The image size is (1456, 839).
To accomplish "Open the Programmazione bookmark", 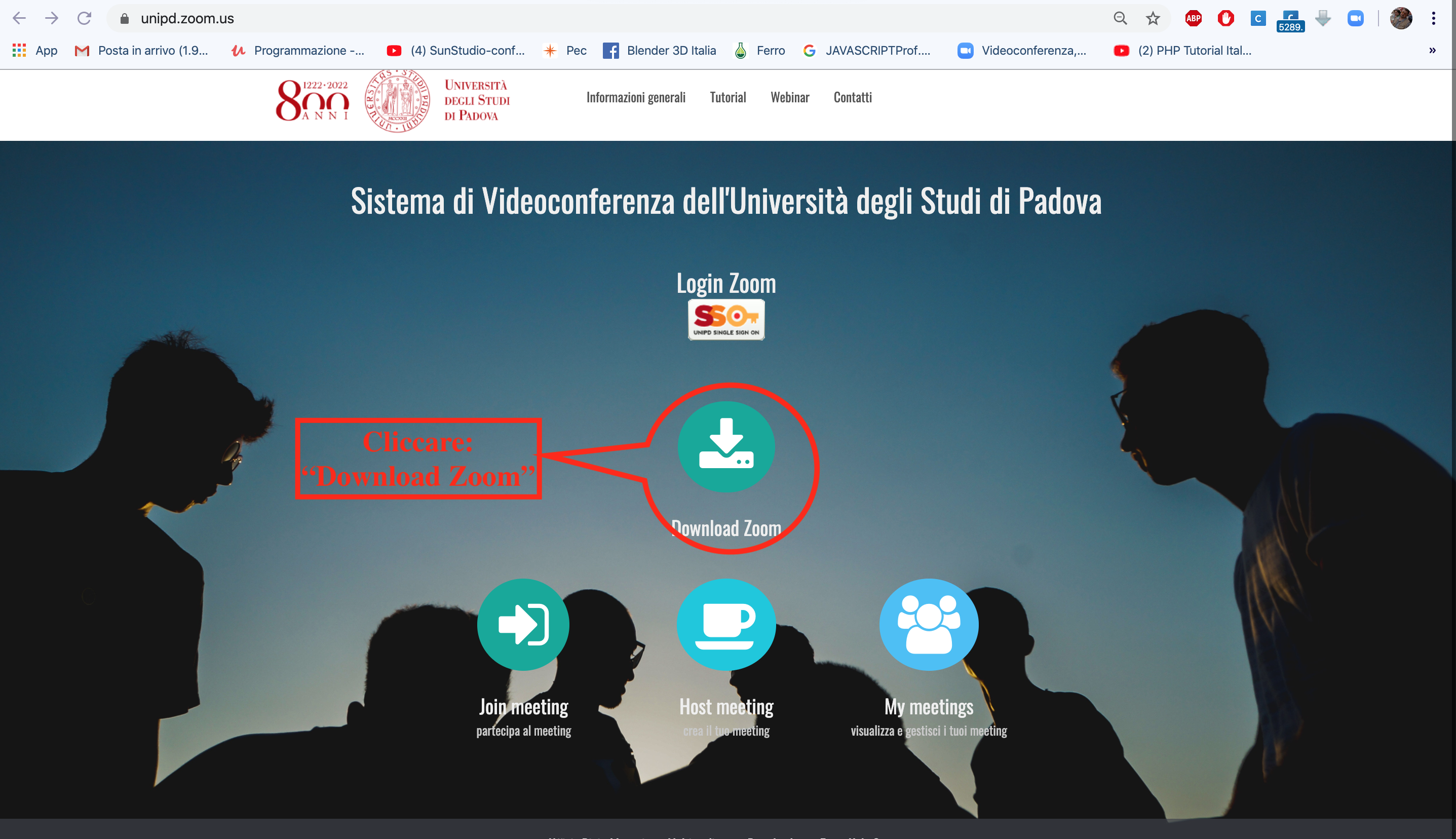I will click(x=298, y=51).
